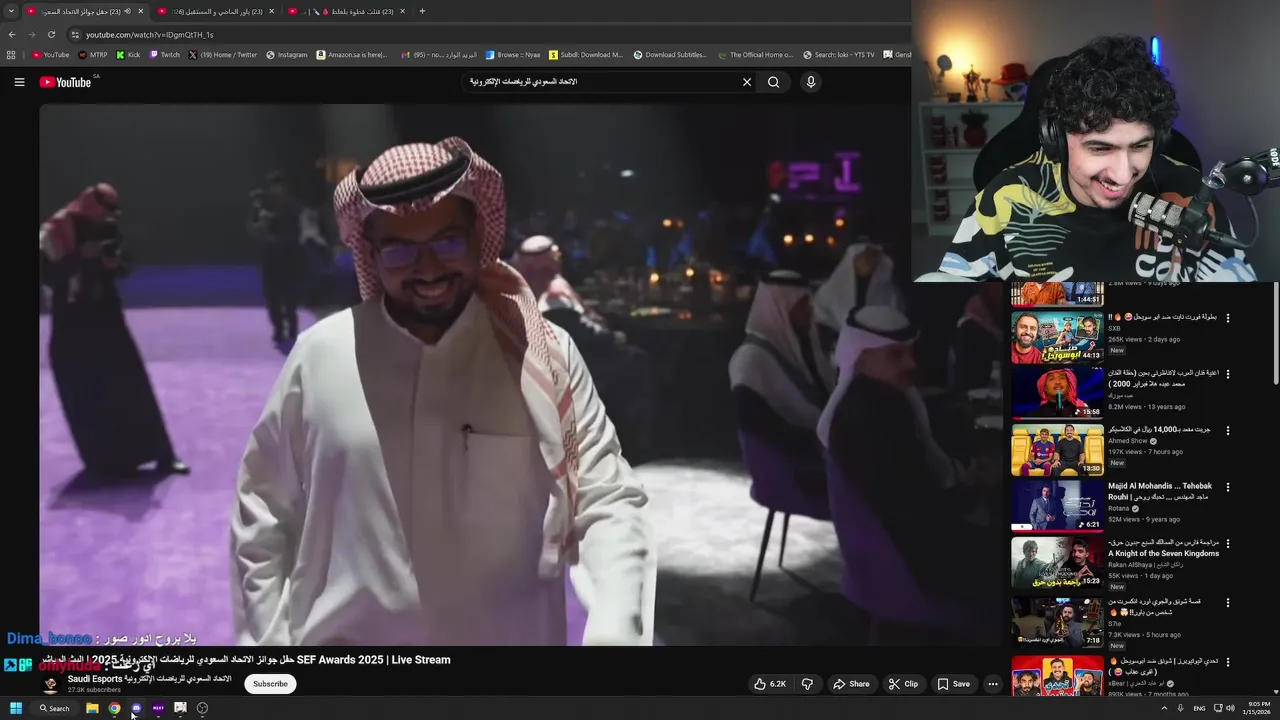
Task: Open options menu for SXB video
Action: 1228,318
